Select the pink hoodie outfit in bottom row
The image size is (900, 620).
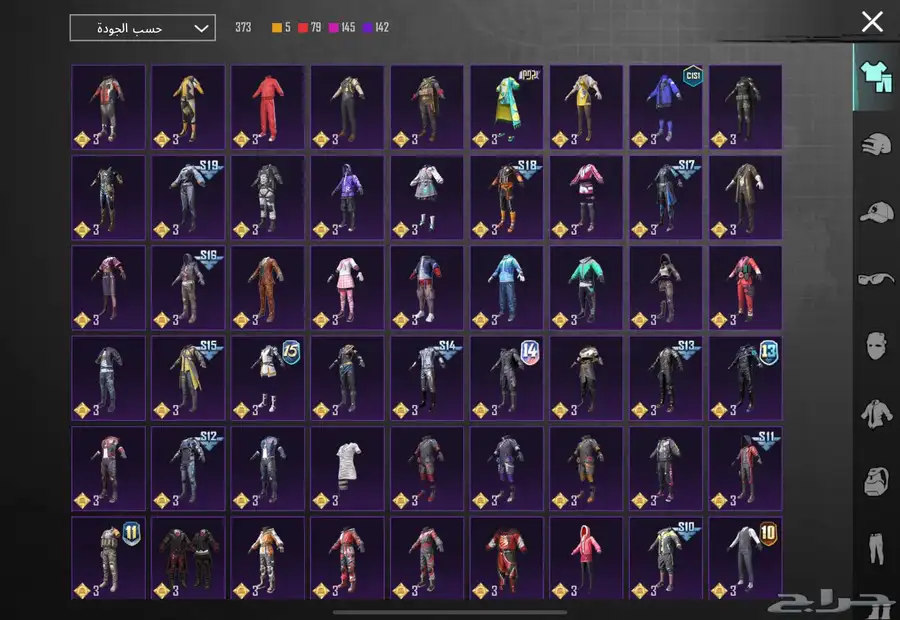[586, 558]
